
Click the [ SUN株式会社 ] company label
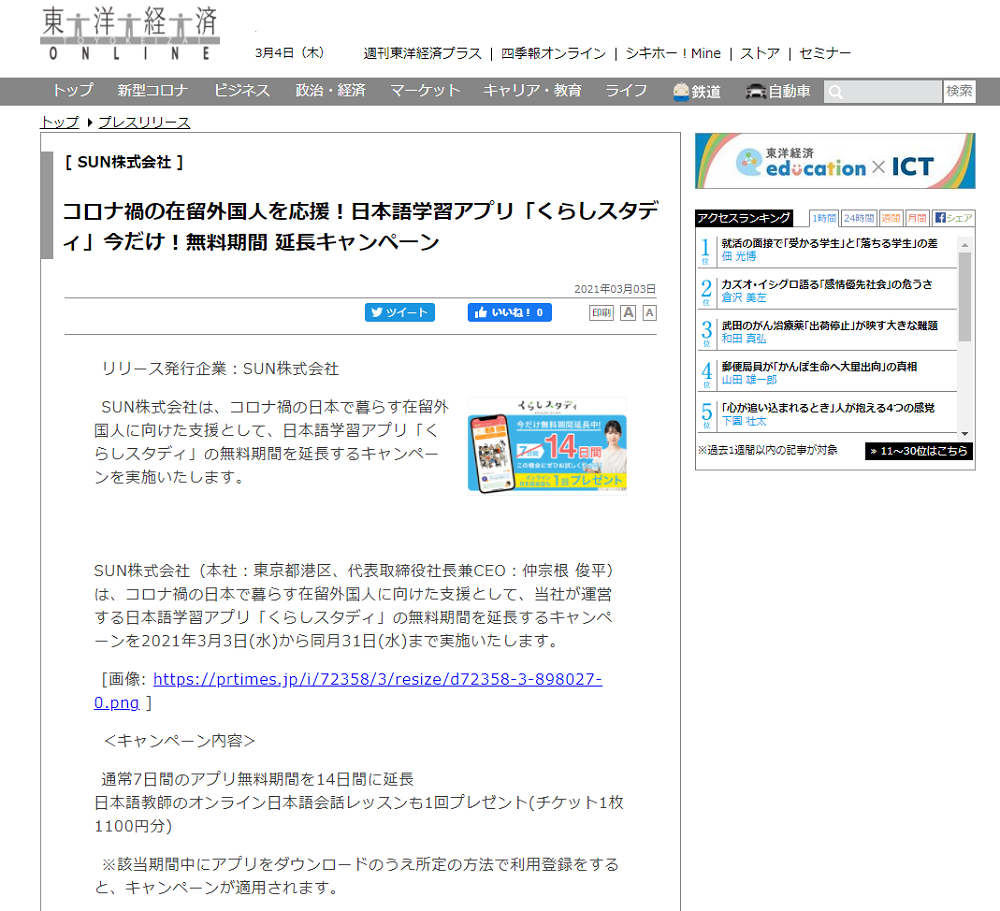pyautogui.click(x=124, y=163)
